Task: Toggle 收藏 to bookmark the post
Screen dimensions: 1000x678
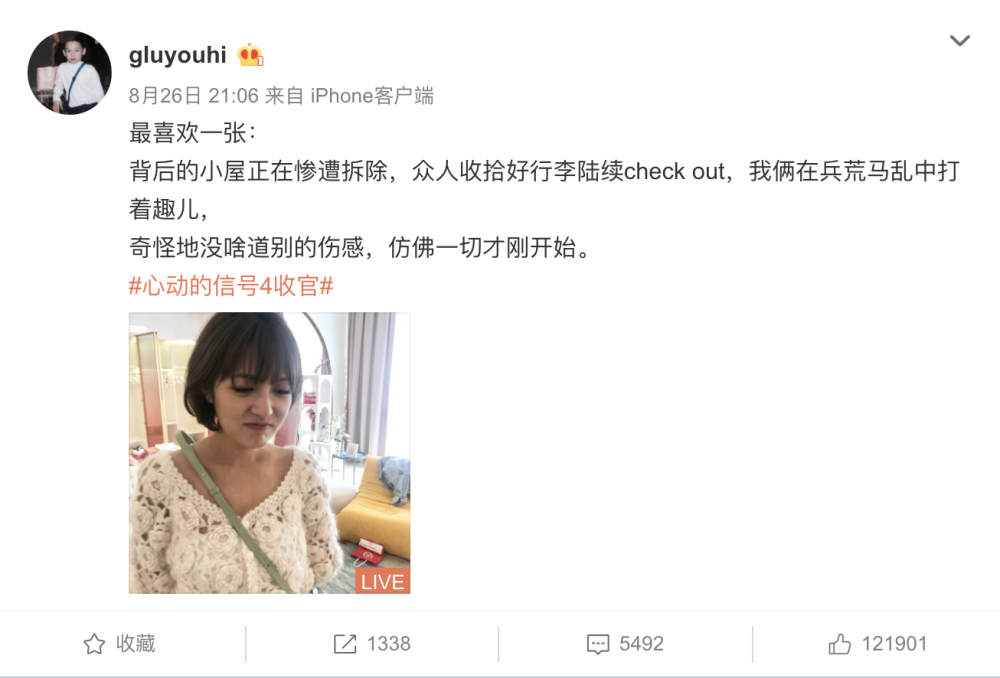Action: click(x=119, y=644)
